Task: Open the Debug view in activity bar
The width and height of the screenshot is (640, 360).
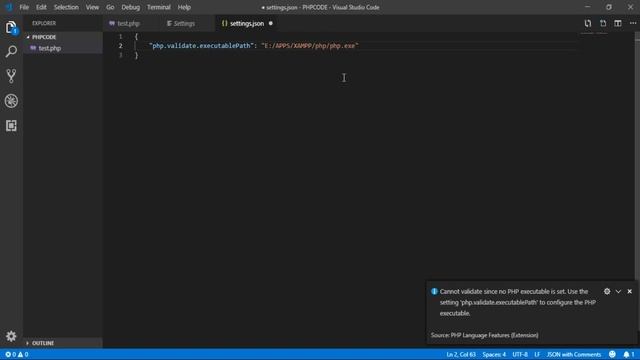Action: tap(11, 101)
